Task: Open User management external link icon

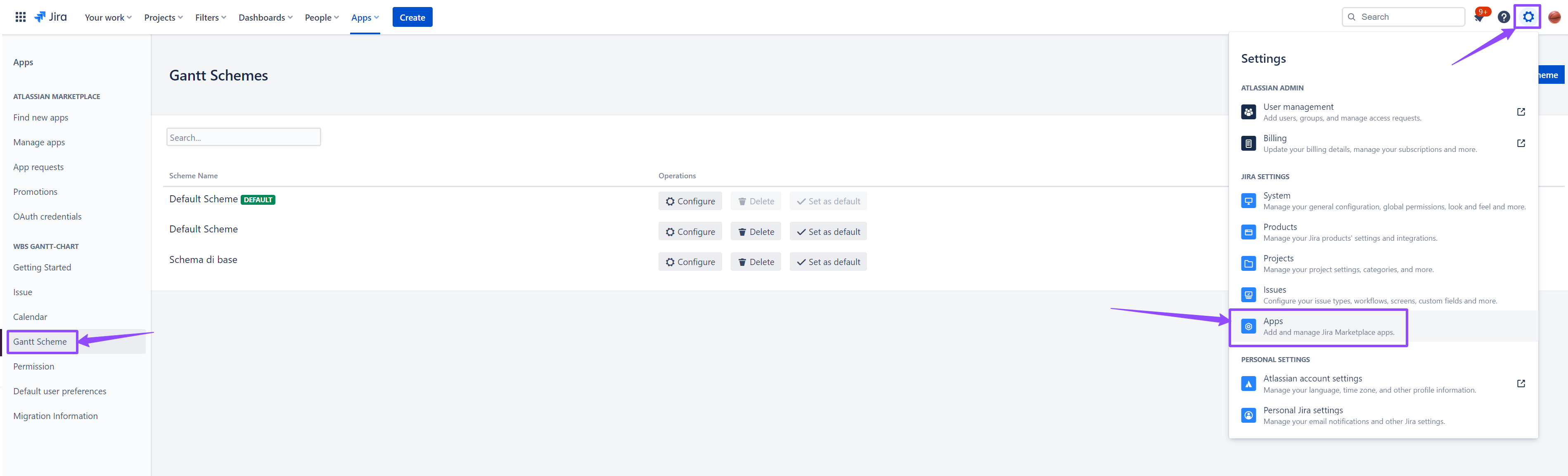Action: [1521, 112]
